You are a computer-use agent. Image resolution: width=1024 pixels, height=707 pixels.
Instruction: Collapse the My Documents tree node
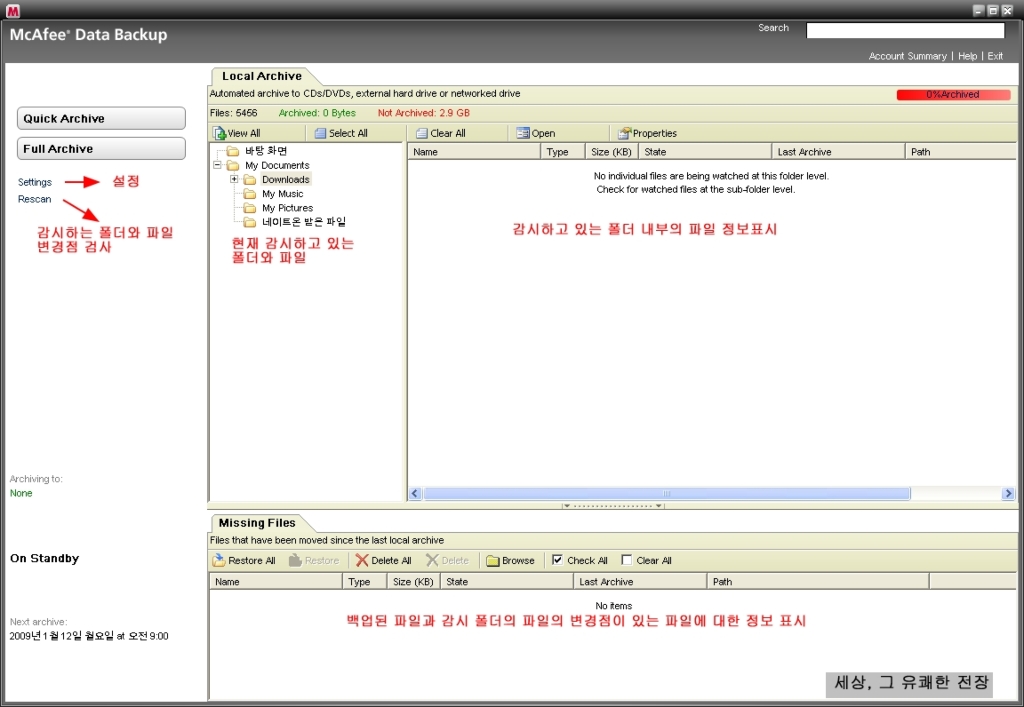click(217, 165)
